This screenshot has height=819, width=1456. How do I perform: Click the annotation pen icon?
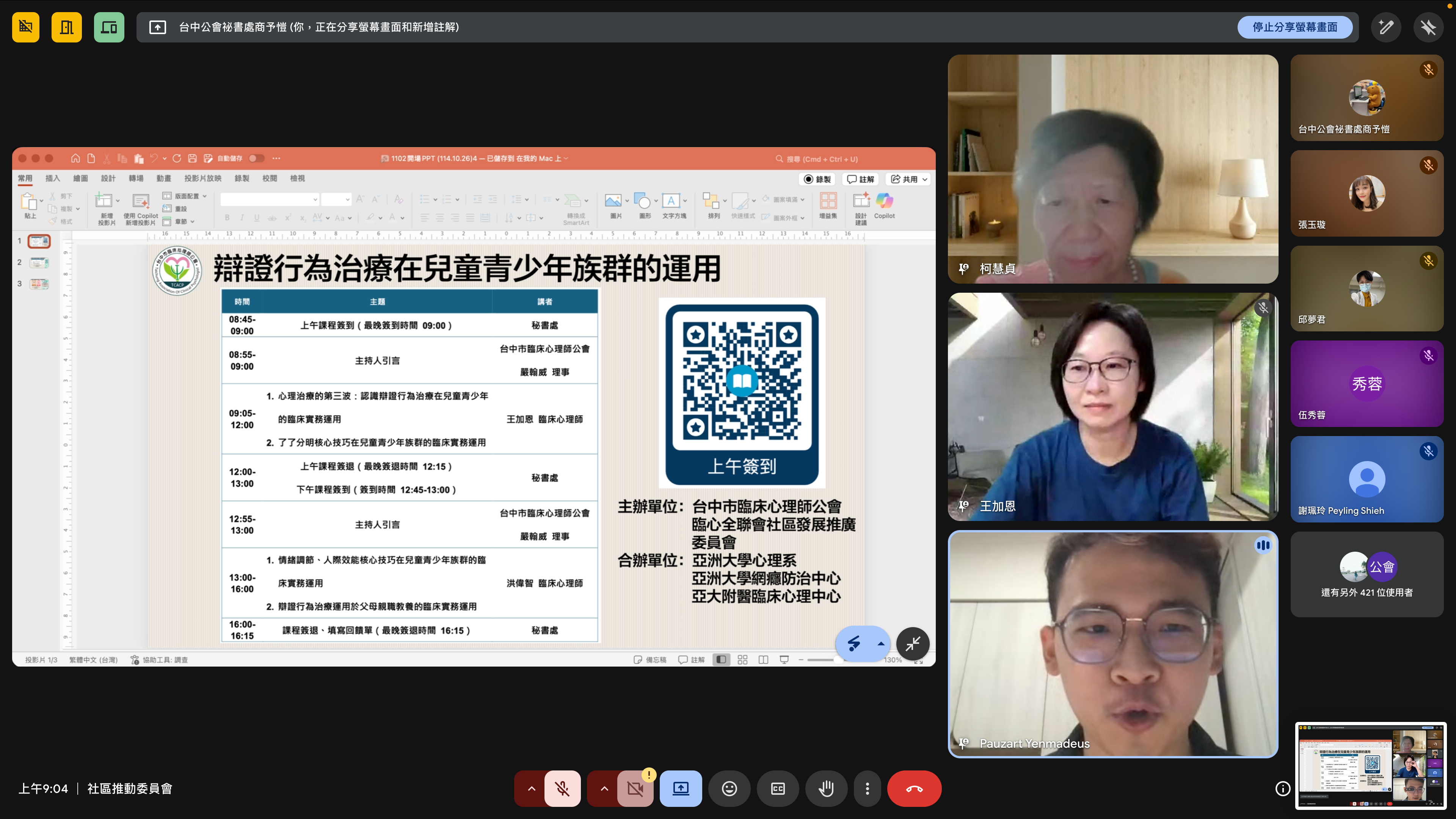[x=1386, y=27]
